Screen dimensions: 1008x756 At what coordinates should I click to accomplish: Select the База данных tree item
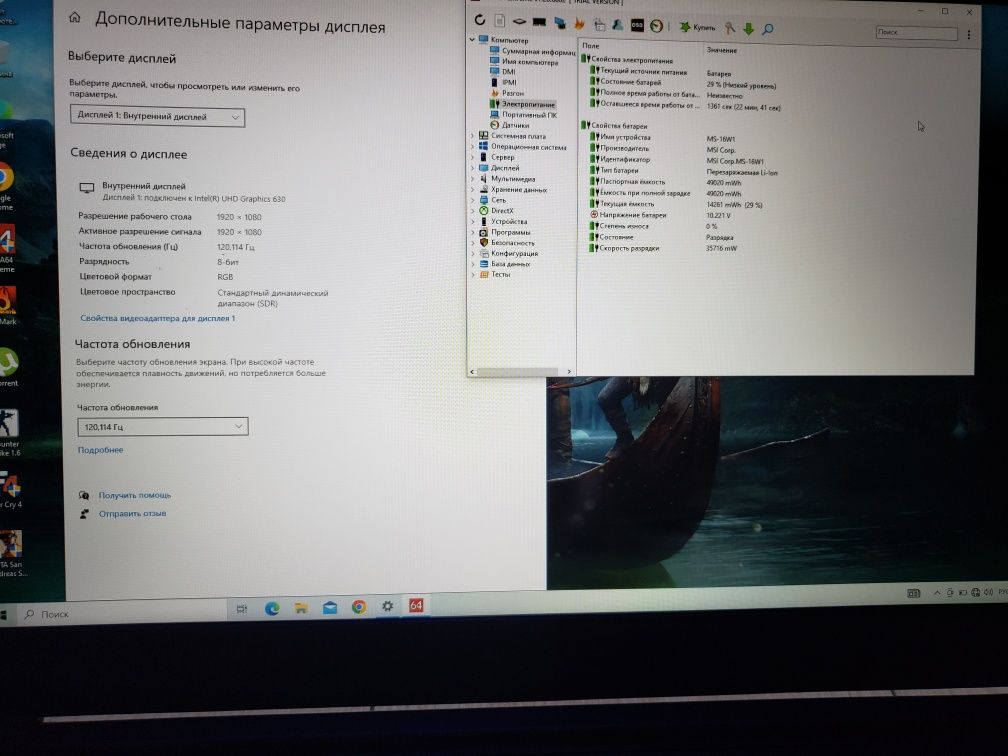(x=505, y=264)
